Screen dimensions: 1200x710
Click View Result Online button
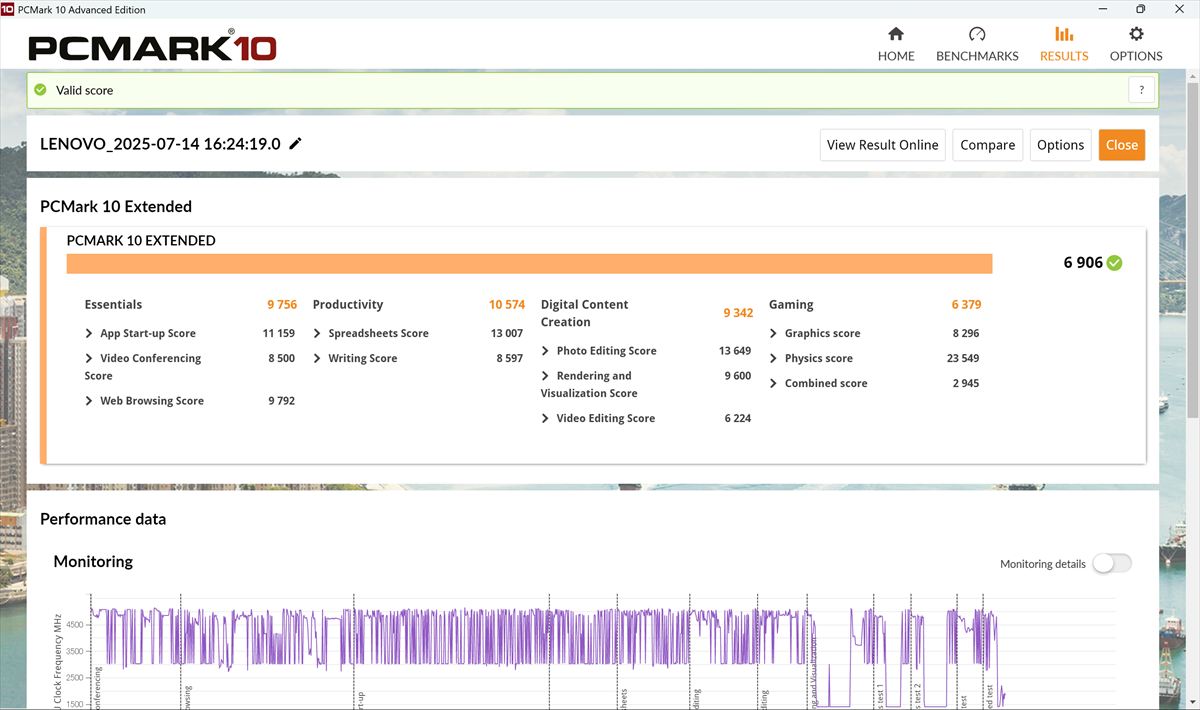pos(882,145)
